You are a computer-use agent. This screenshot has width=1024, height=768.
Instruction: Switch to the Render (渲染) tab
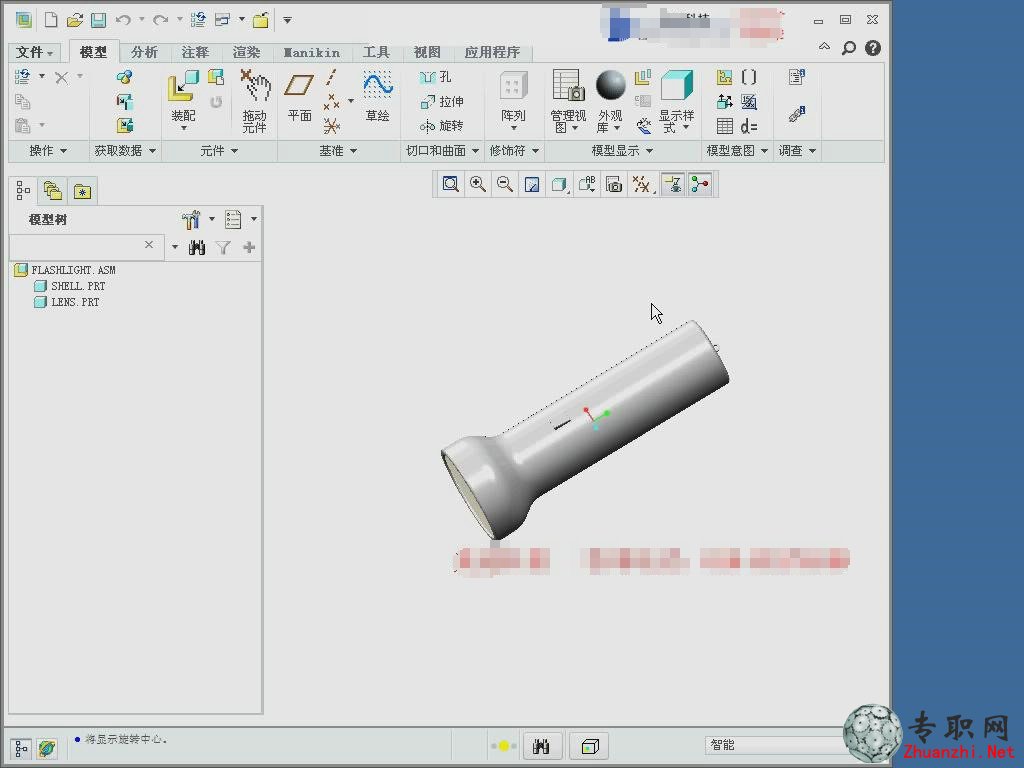point(246,52)
